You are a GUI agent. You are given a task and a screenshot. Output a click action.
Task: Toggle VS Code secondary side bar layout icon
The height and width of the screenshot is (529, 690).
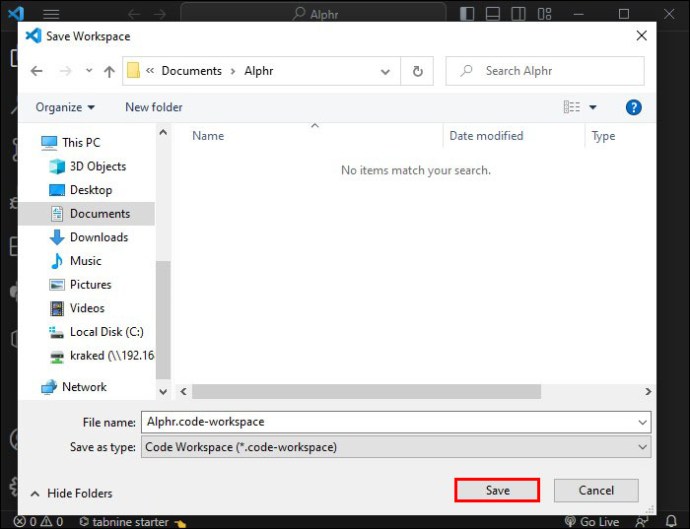[518, 14]
